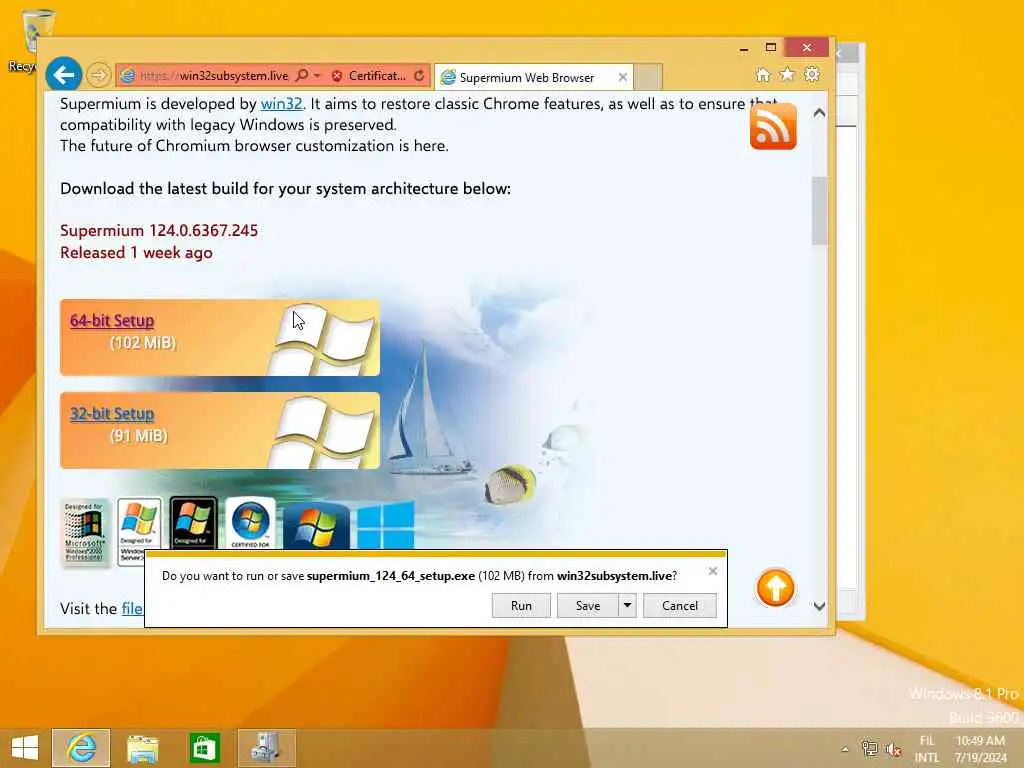This screenshot has width=1024, height=768.
Task: Open the Tools gear icon
Action: click(812, 74)
